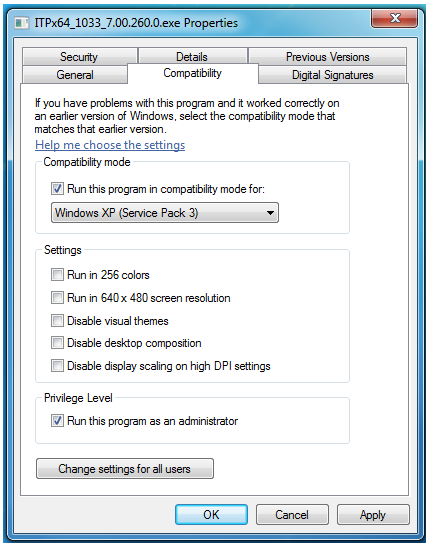Select the Digital Signatures tab
This screenshot has height=553, width=435.
(332, 75)
